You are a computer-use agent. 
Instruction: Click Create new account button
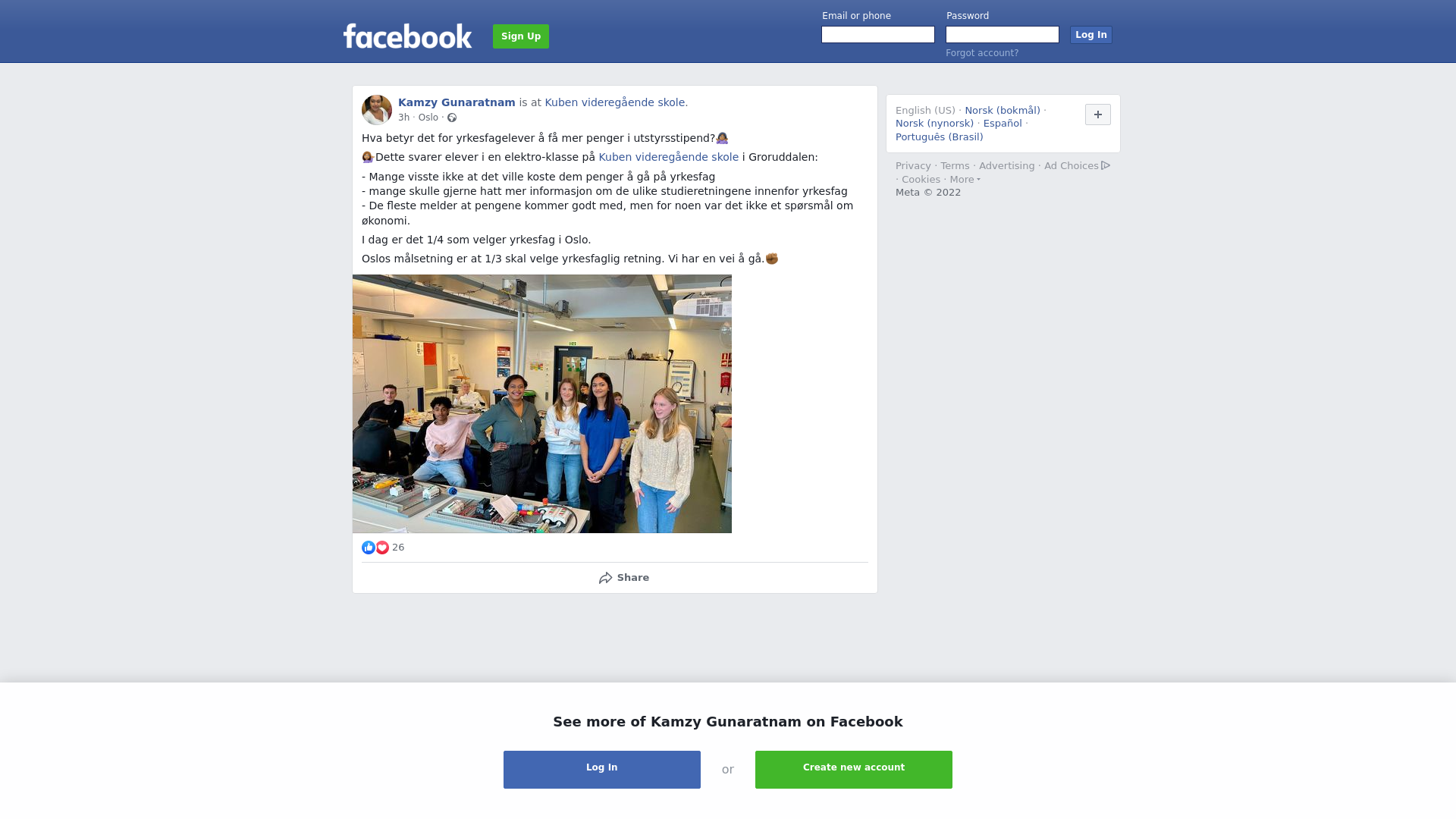pyautogui.click(x=854, y=770)
